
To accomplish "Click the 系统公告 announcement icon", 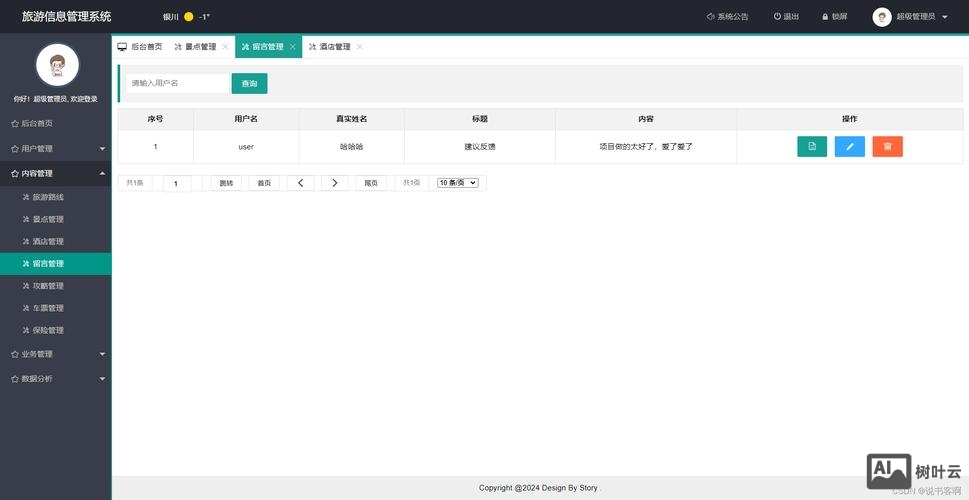I will (x=710, y=17).
